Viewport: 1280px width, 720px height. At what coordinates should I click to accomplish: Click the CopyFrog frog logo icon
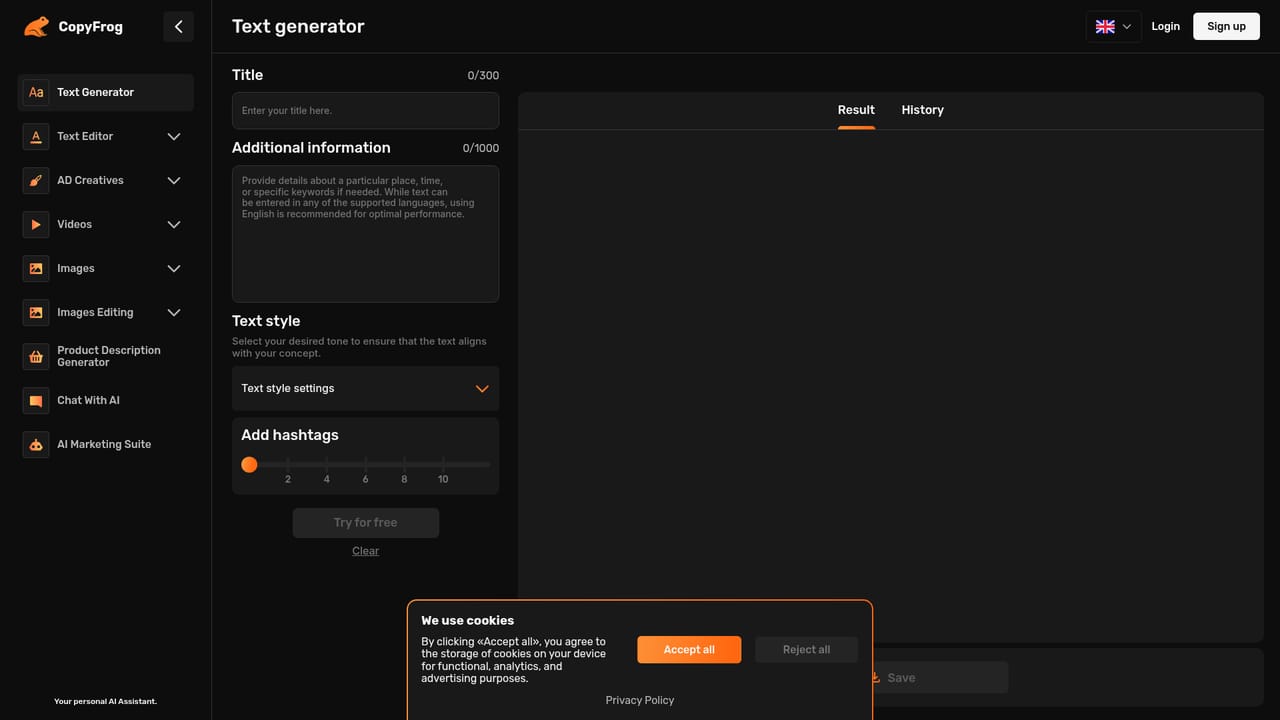[36, 27]
